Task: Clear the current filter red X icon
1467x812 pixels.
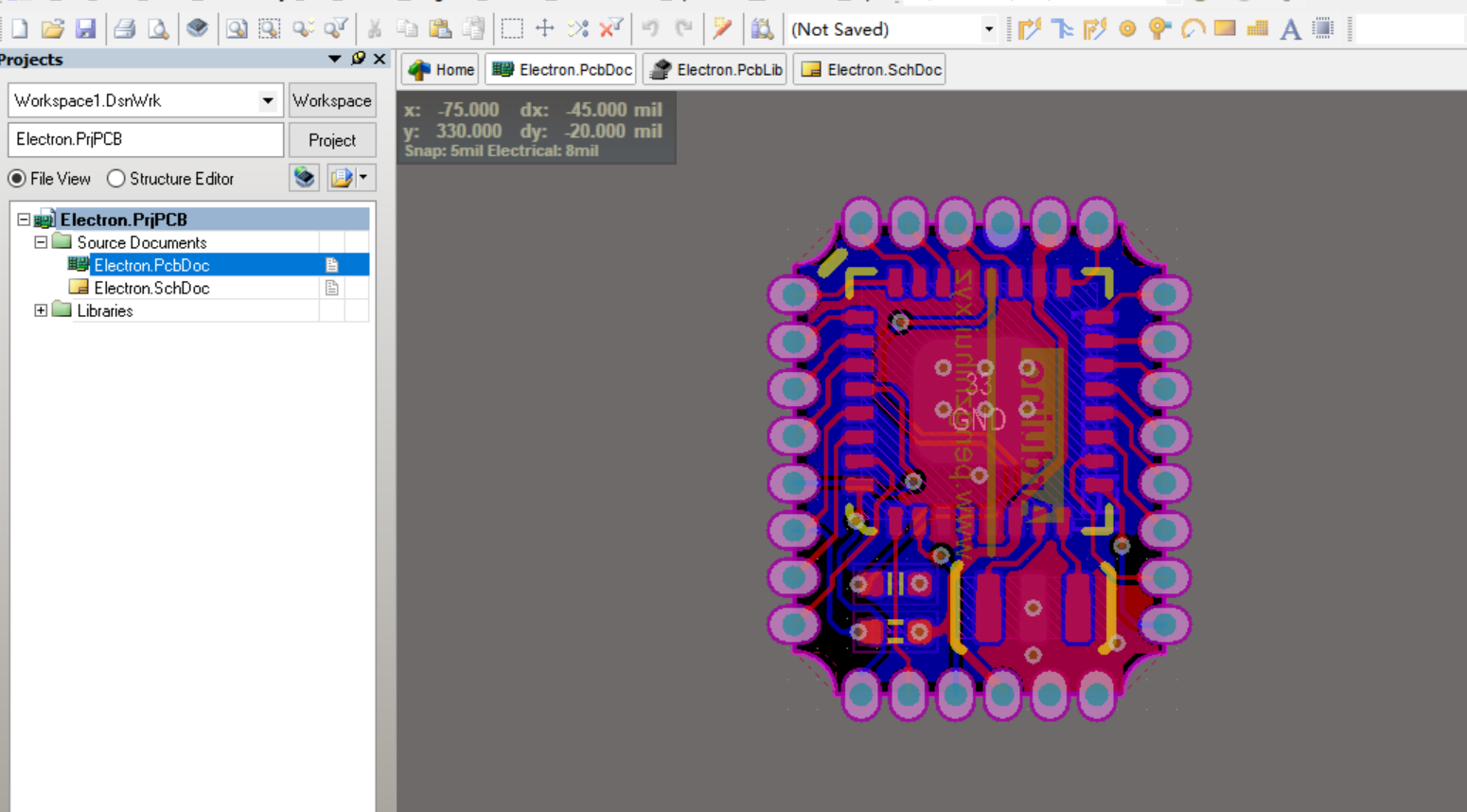Action: tap(611, 29)
